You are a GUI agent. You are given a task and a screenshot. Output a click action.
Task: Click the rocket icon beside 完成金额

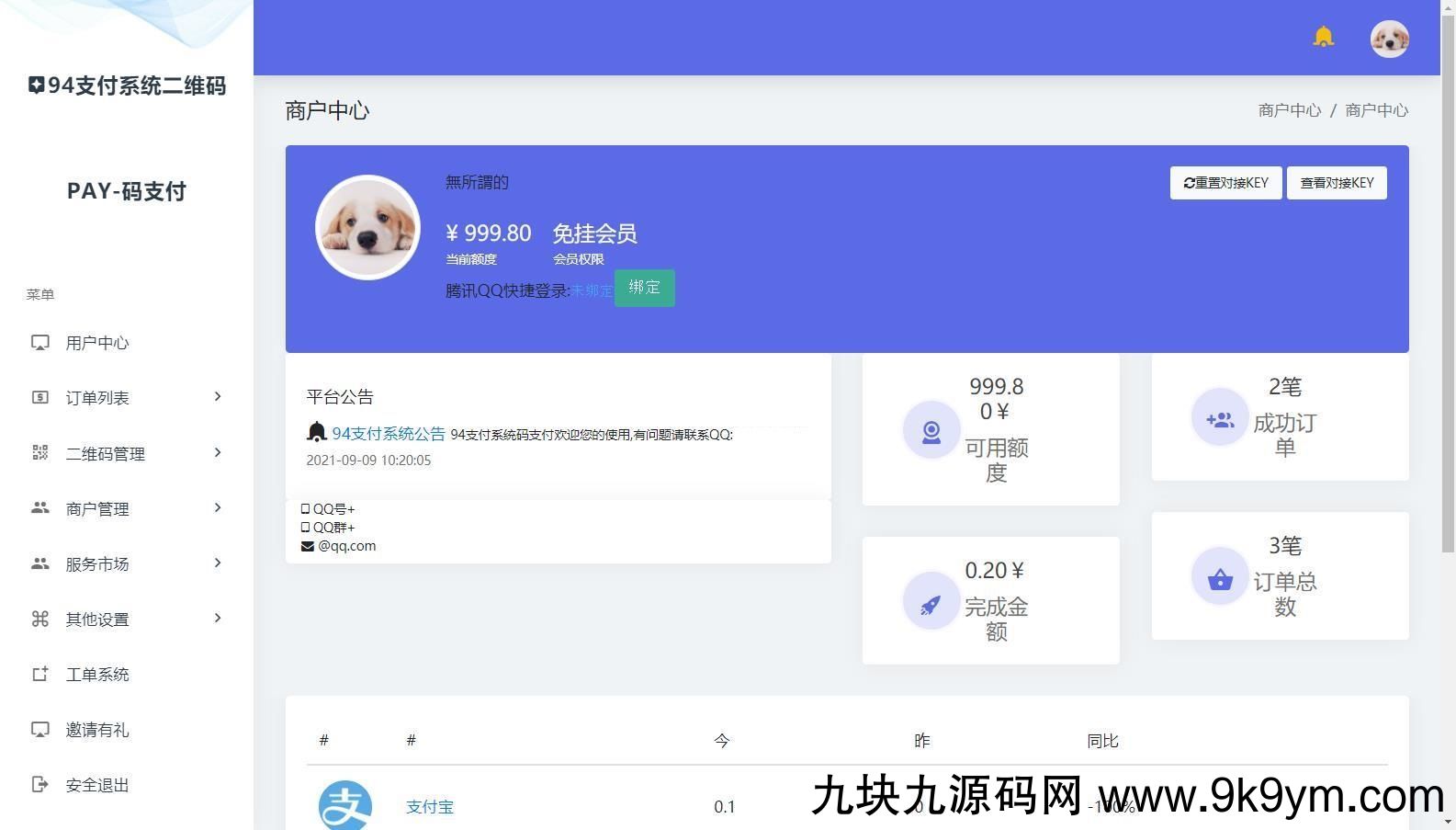pyautogui.click(x=931, y=601)
